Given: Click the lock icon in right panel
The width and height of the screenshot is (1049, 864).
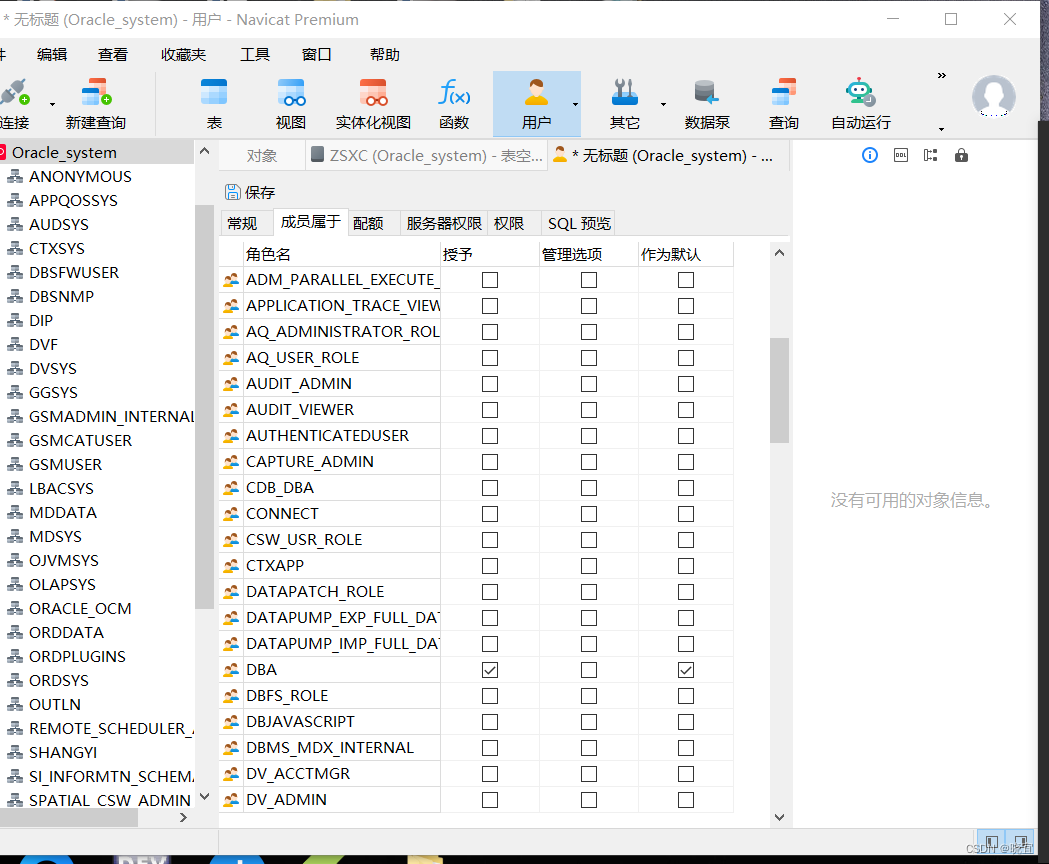Looking at the screenshot, I should (961, 155).
